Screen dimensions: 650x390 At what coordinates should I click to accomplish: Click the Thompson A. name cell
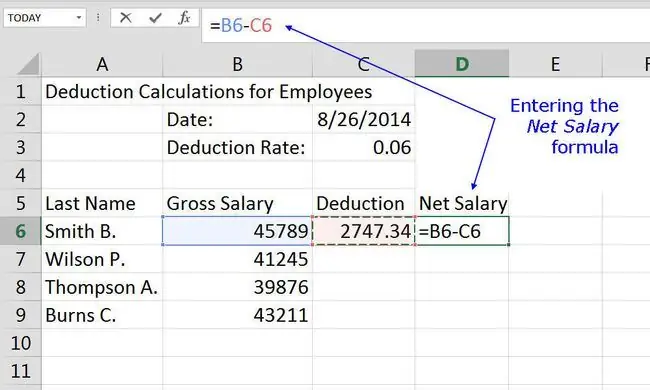click(102, 287)
